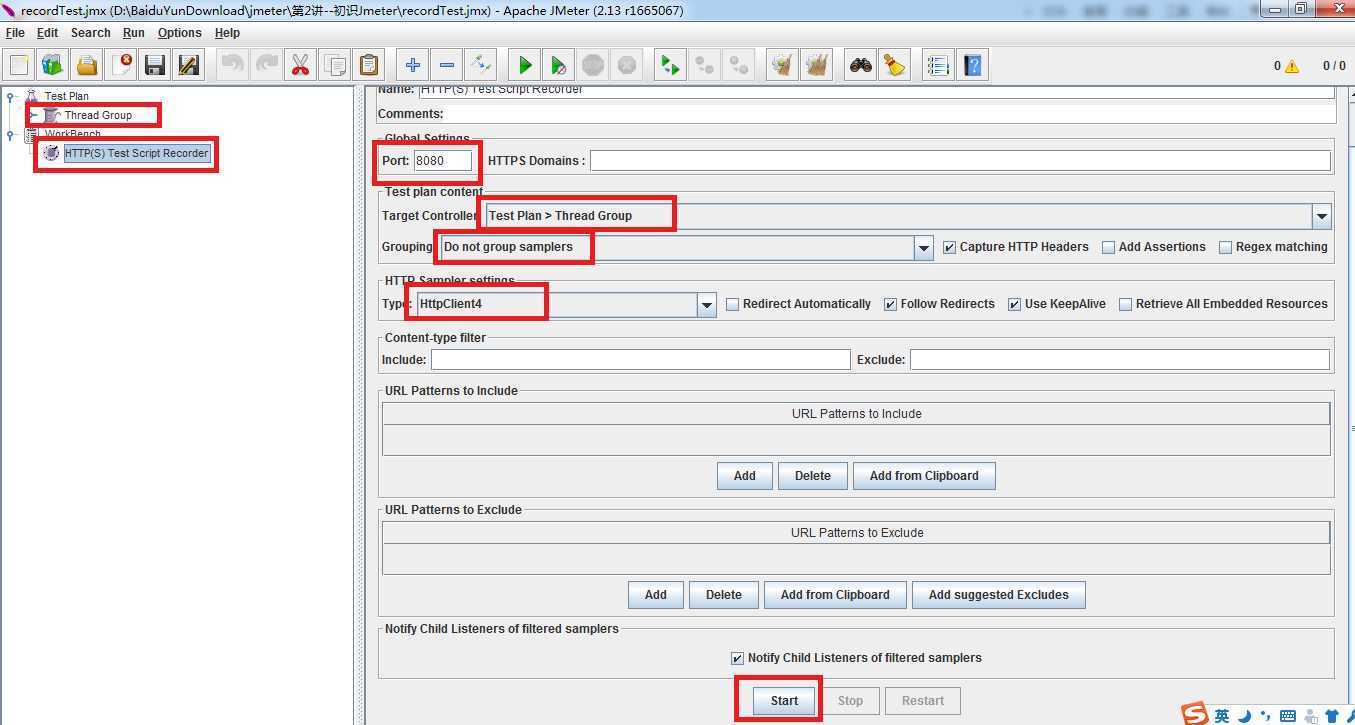
Task: Click the Paste clipboard icon
Action: [x=368, y=65]
